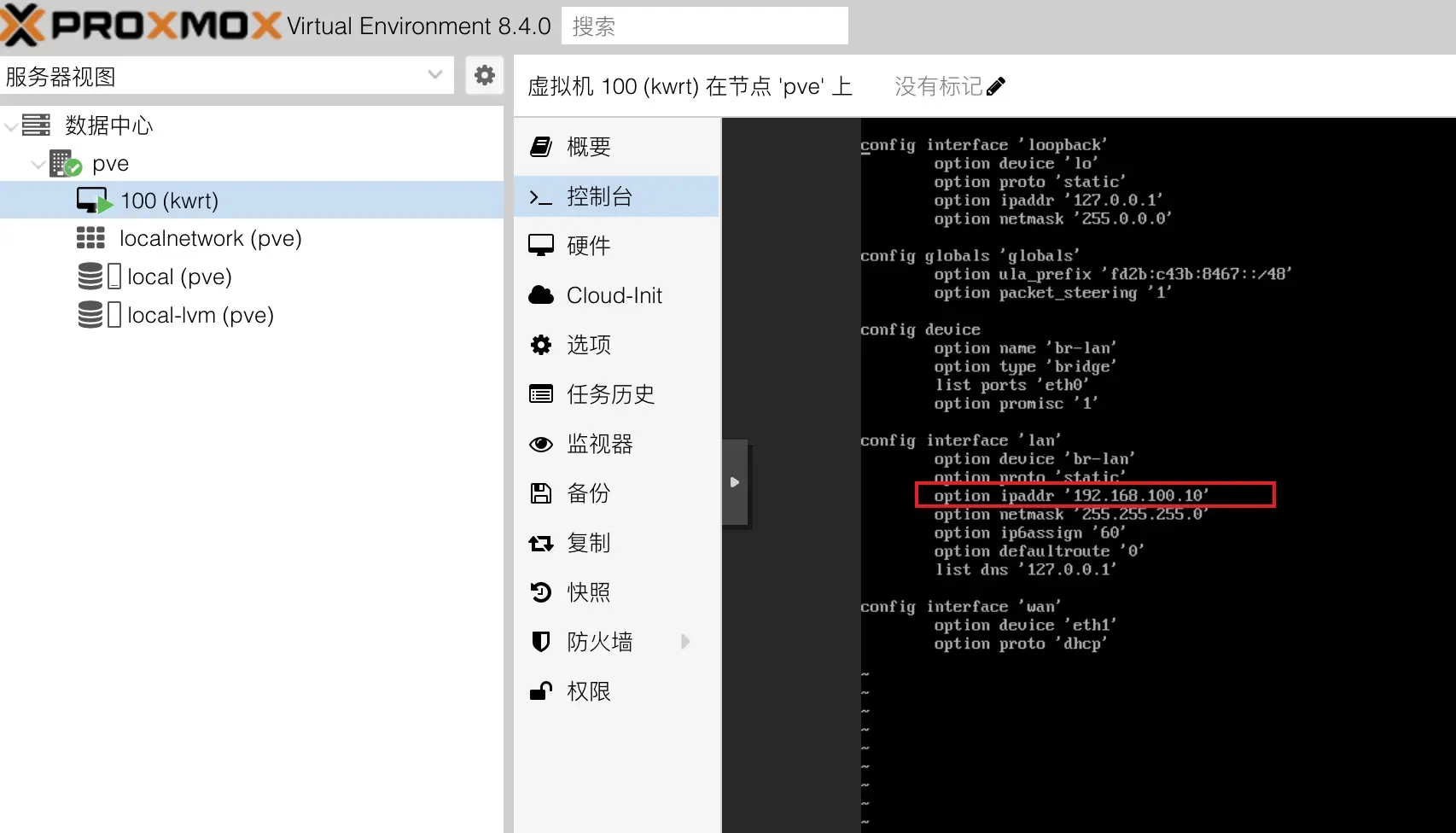Open the Cloud-Init tab

[x=616, y=295]
